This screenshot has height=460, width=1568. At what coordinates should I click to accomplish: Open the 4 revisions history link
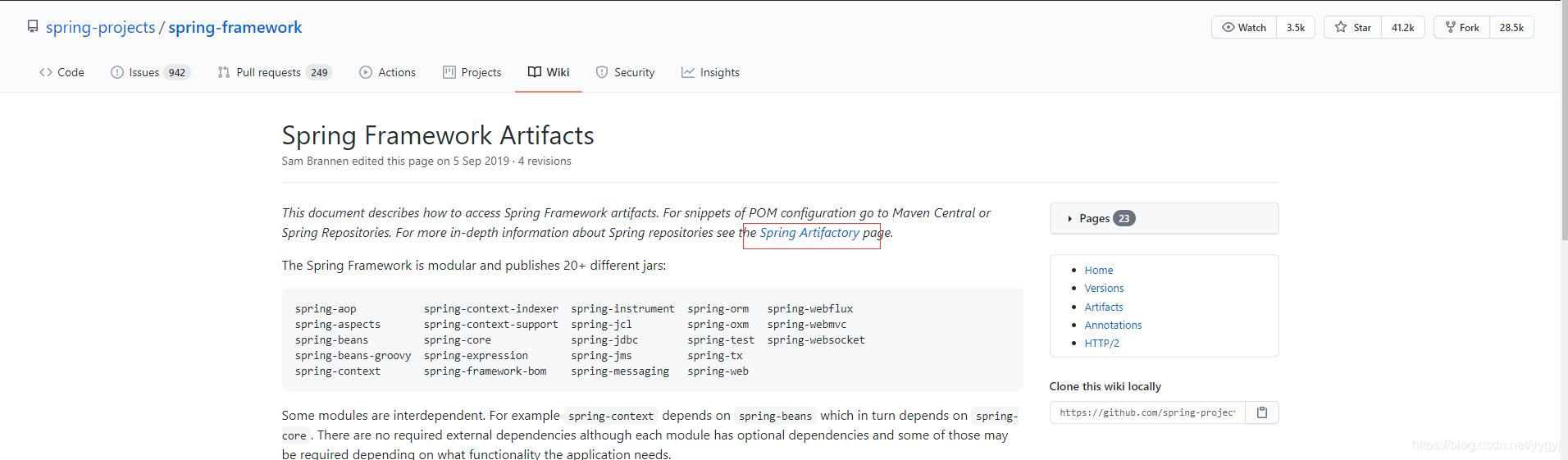(x=545, y=161)
